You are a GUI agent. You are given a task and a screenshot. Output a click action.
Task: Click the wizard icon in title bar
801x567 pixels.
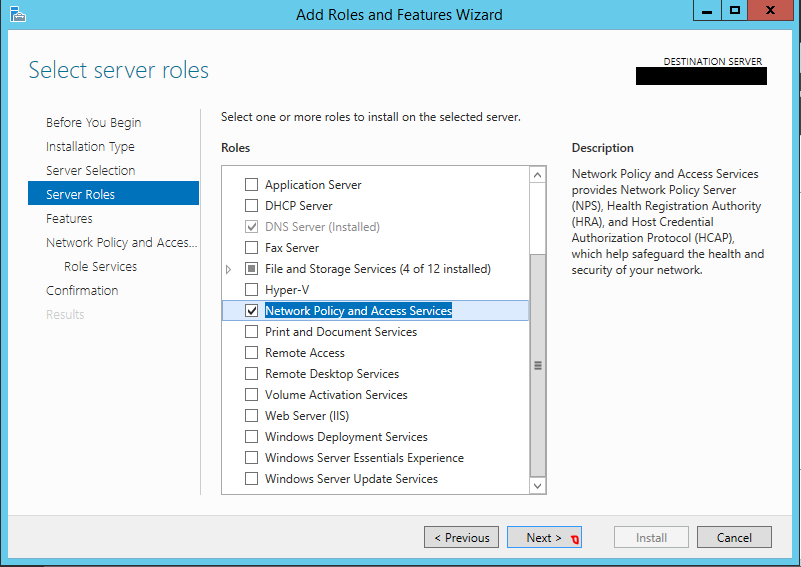[x=18, y=14]
